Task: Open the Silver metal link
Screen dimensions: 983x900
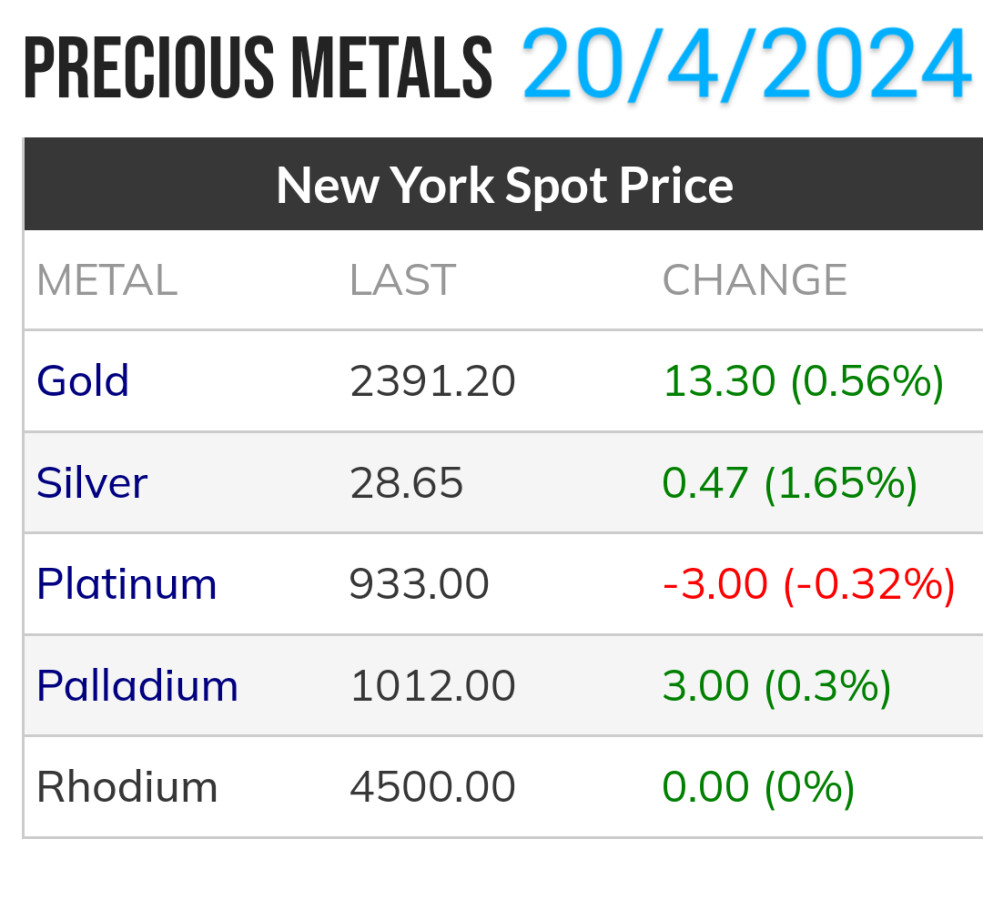Action: click(92, 483)
